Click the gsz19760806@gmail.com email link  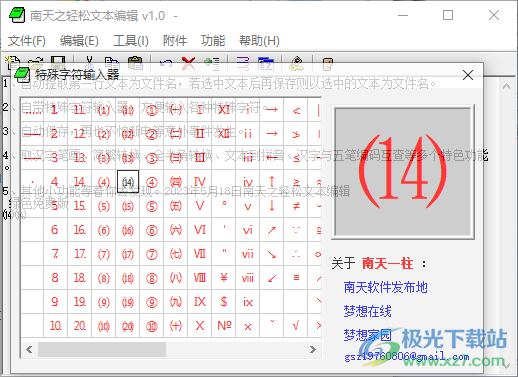tap(407, 357)
